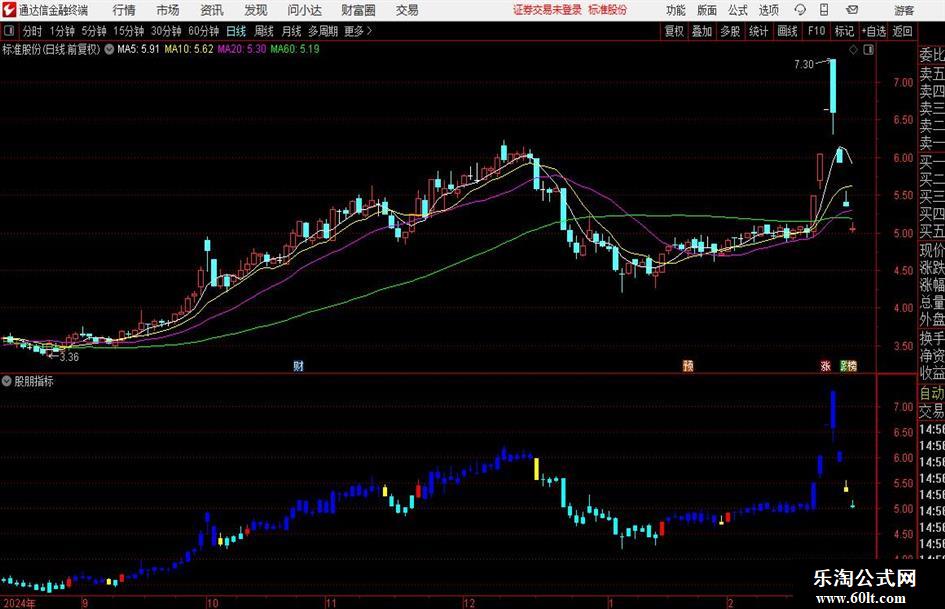Click the 预 event marker on chart
This screenshot has height=609, width=945.
click(x=688, y=366)
